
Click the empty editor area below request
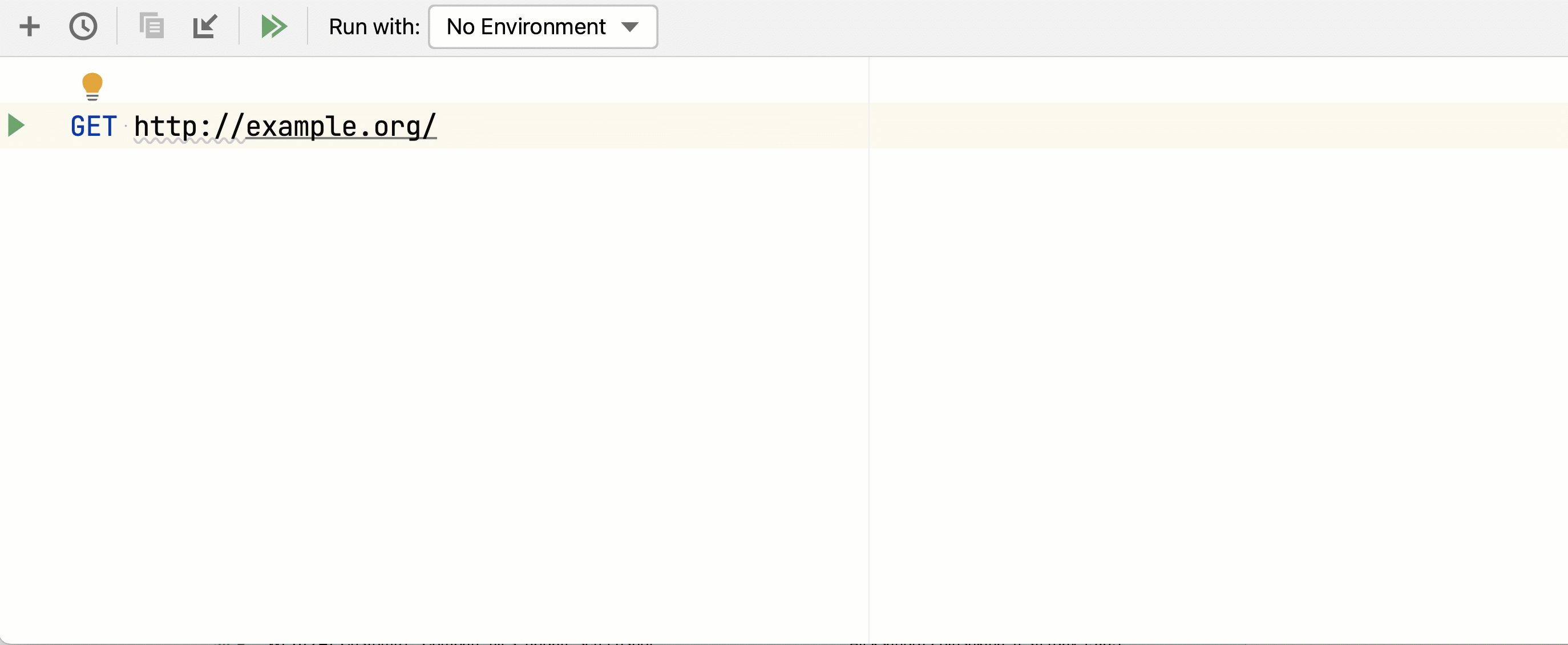click(426, 365)
